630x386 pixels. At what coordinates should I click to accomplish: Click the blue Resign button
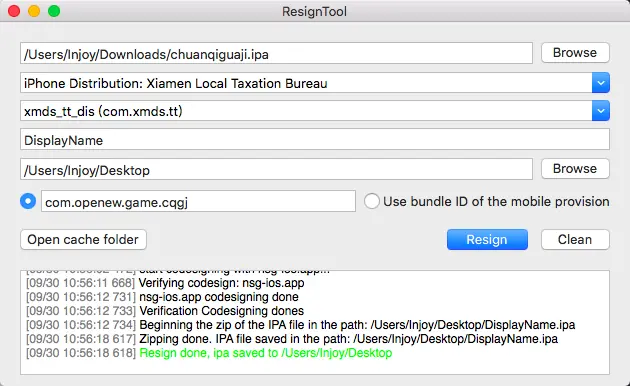coord(487,239)
